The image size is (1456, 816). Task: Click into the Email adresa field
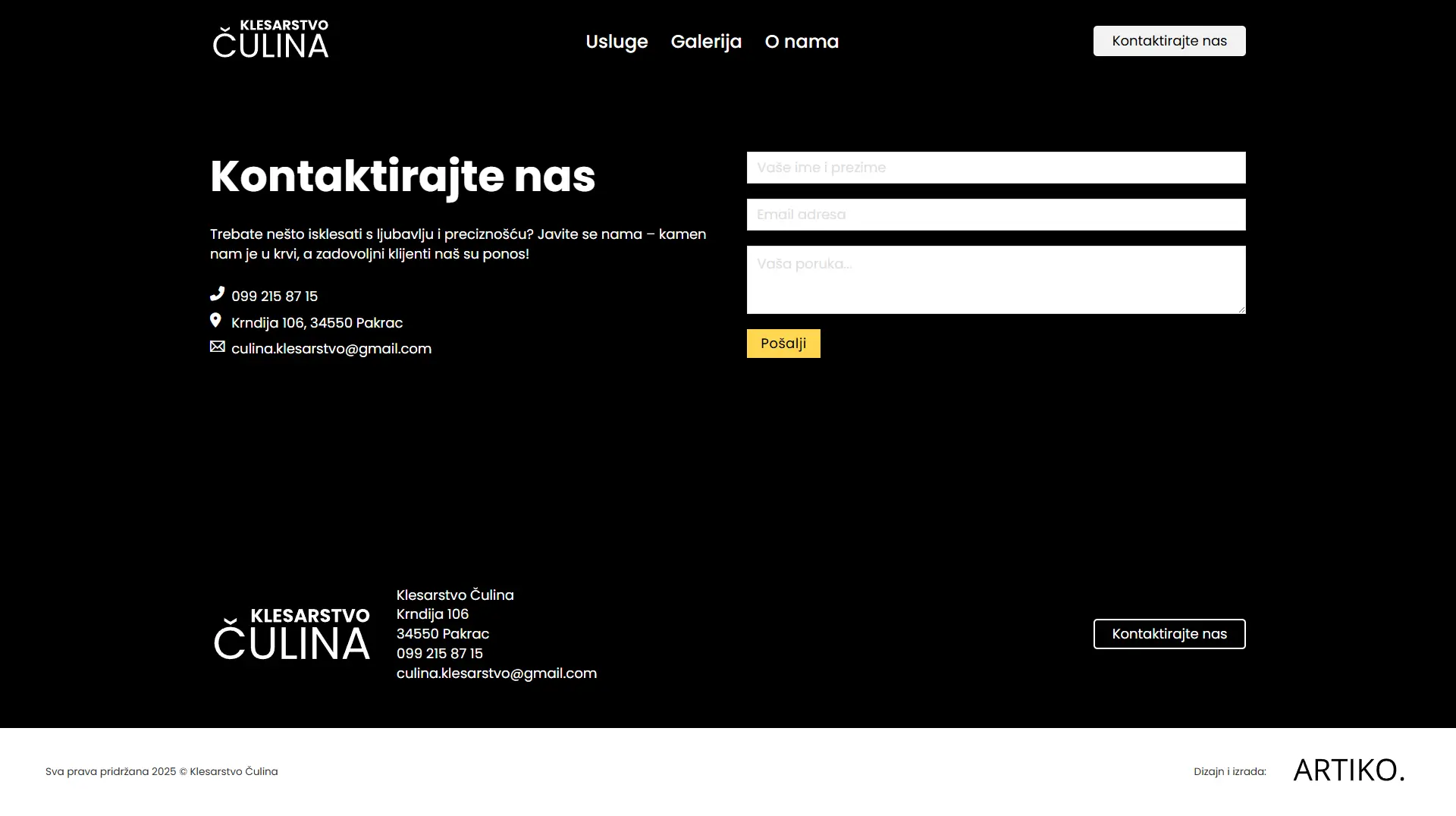(996, 215)
